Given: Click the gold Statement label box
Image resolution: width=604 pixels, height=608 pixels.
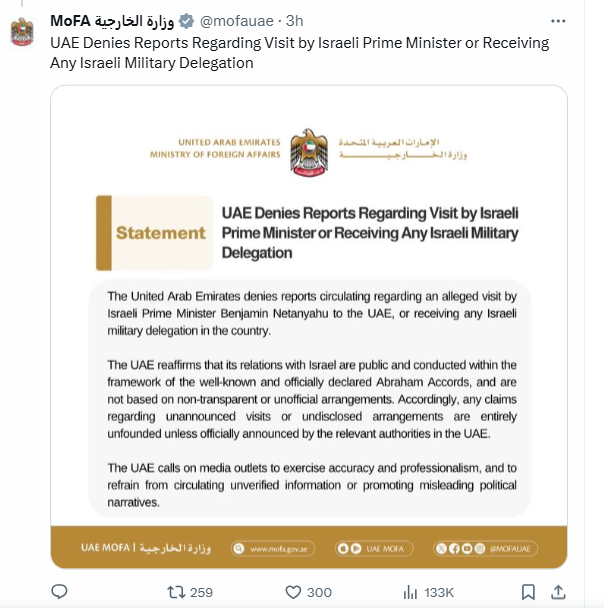Looking at the screenshot, I should coord(154,233).
